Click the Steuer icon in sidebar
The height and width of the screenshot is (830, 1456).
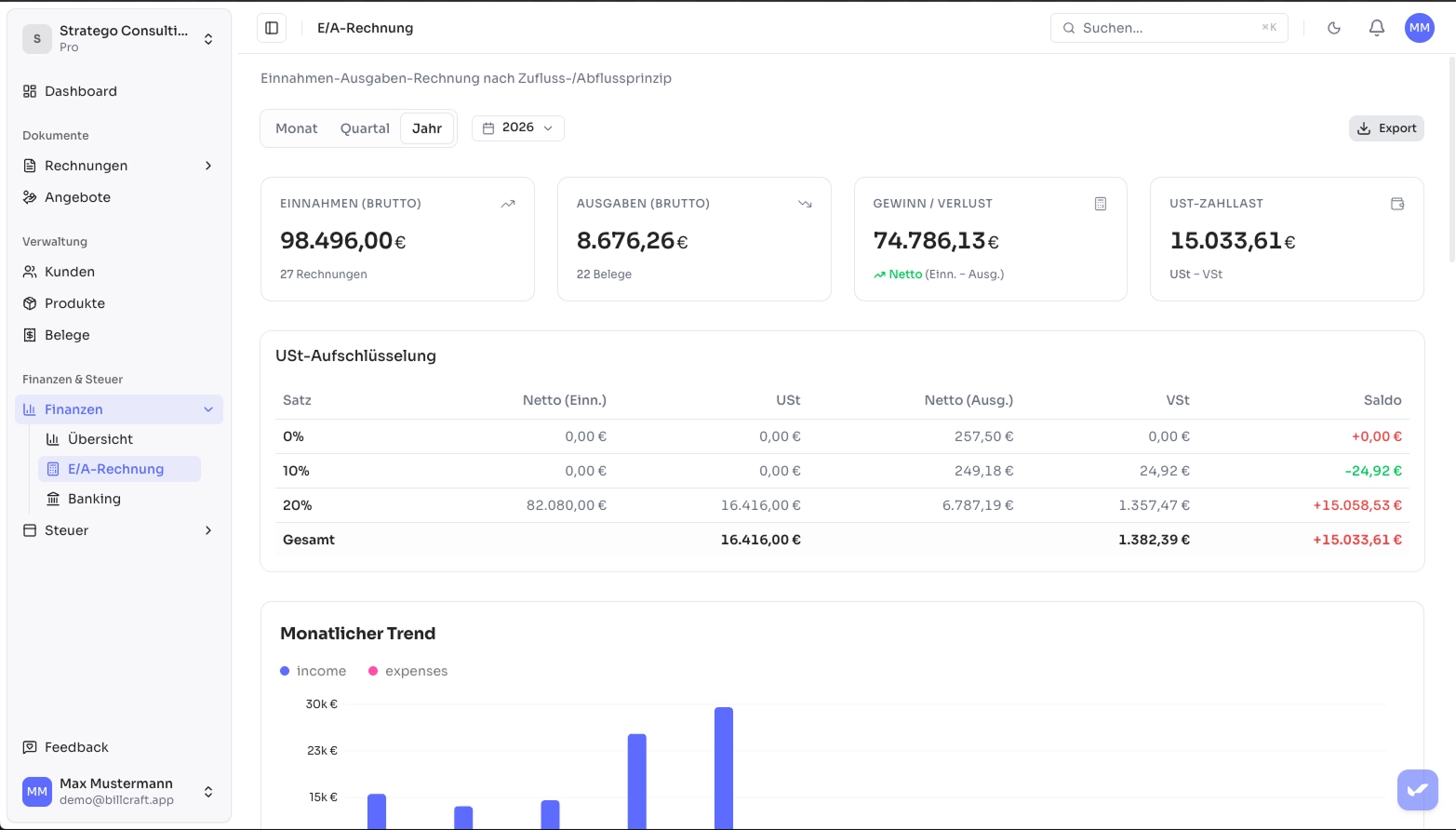pos(30,530)
